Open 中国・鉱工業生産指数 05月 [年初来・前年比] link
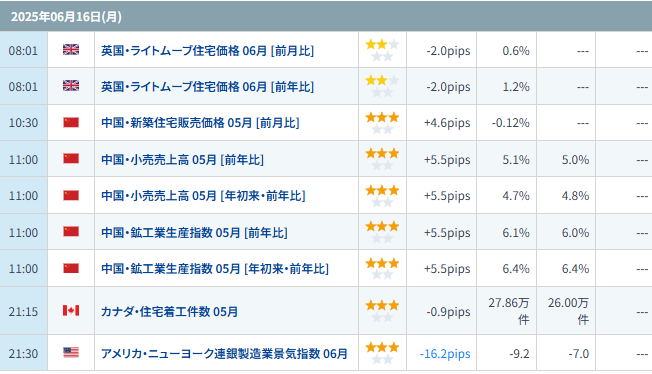 (x=215, y=269)
